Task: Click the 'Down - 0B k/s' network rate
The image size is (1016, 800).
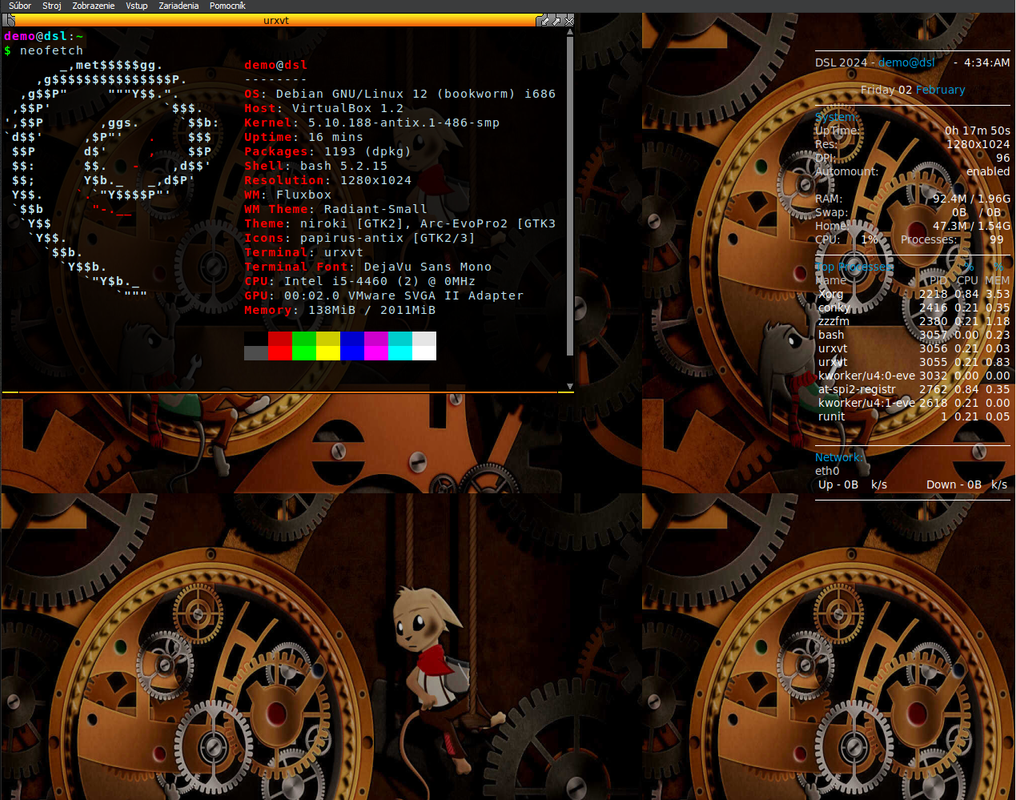Action: pyautogui.click(x=967, y=485)
